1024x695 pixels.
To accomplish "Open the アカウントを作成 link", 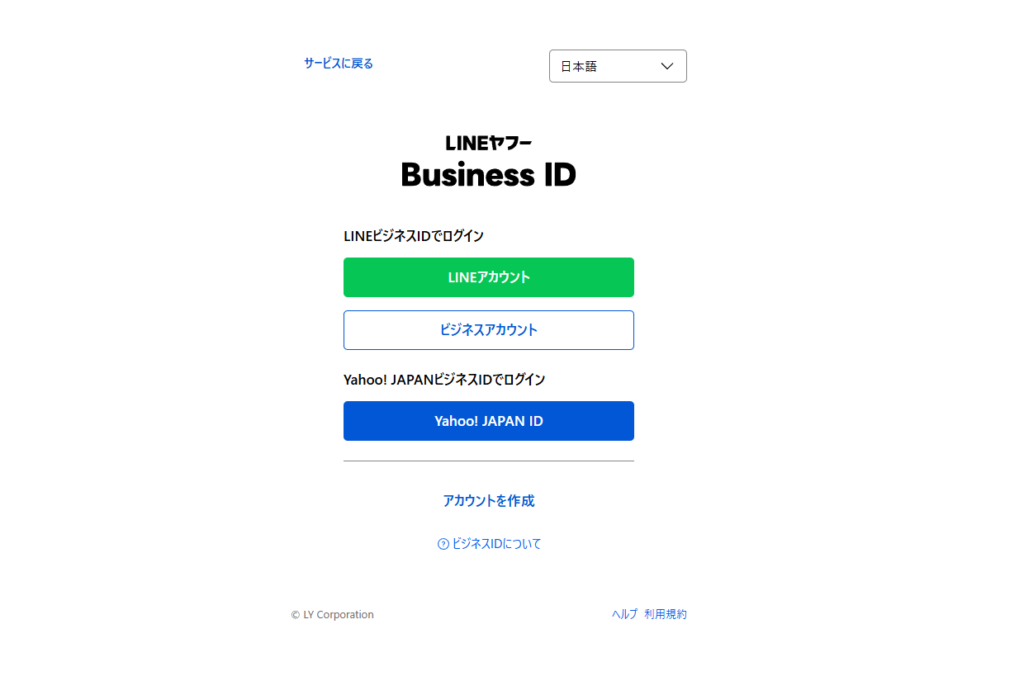I will click(x=488, y=501).
